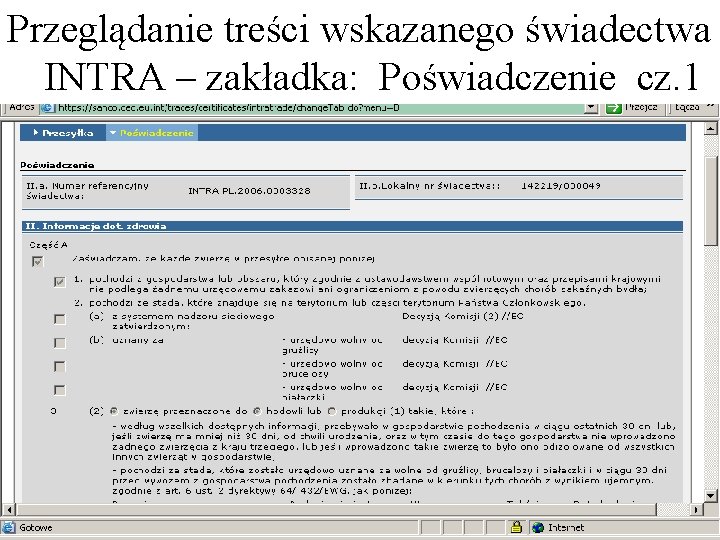Click vertical scrollbar up arrow
This screenshot has height=540, width=720.
point(711,128)
